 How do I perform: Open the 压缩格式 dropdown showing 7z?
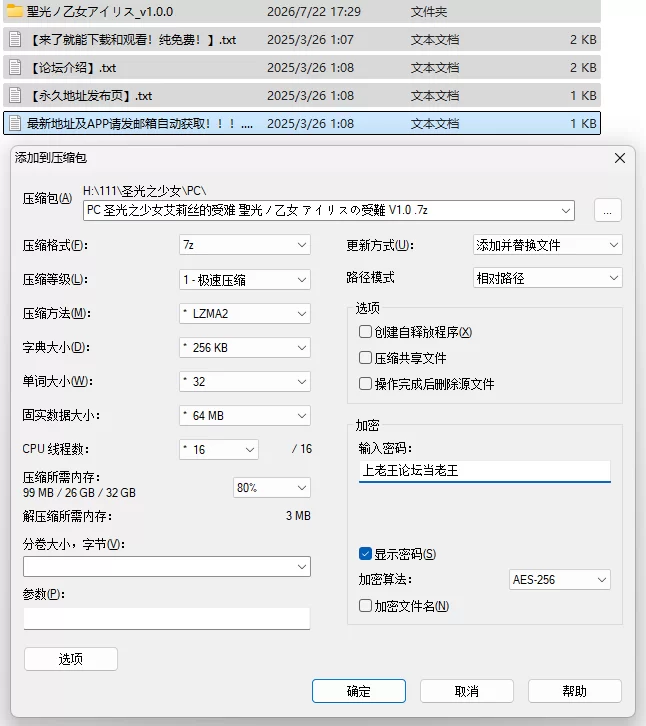tap(245, 244)
